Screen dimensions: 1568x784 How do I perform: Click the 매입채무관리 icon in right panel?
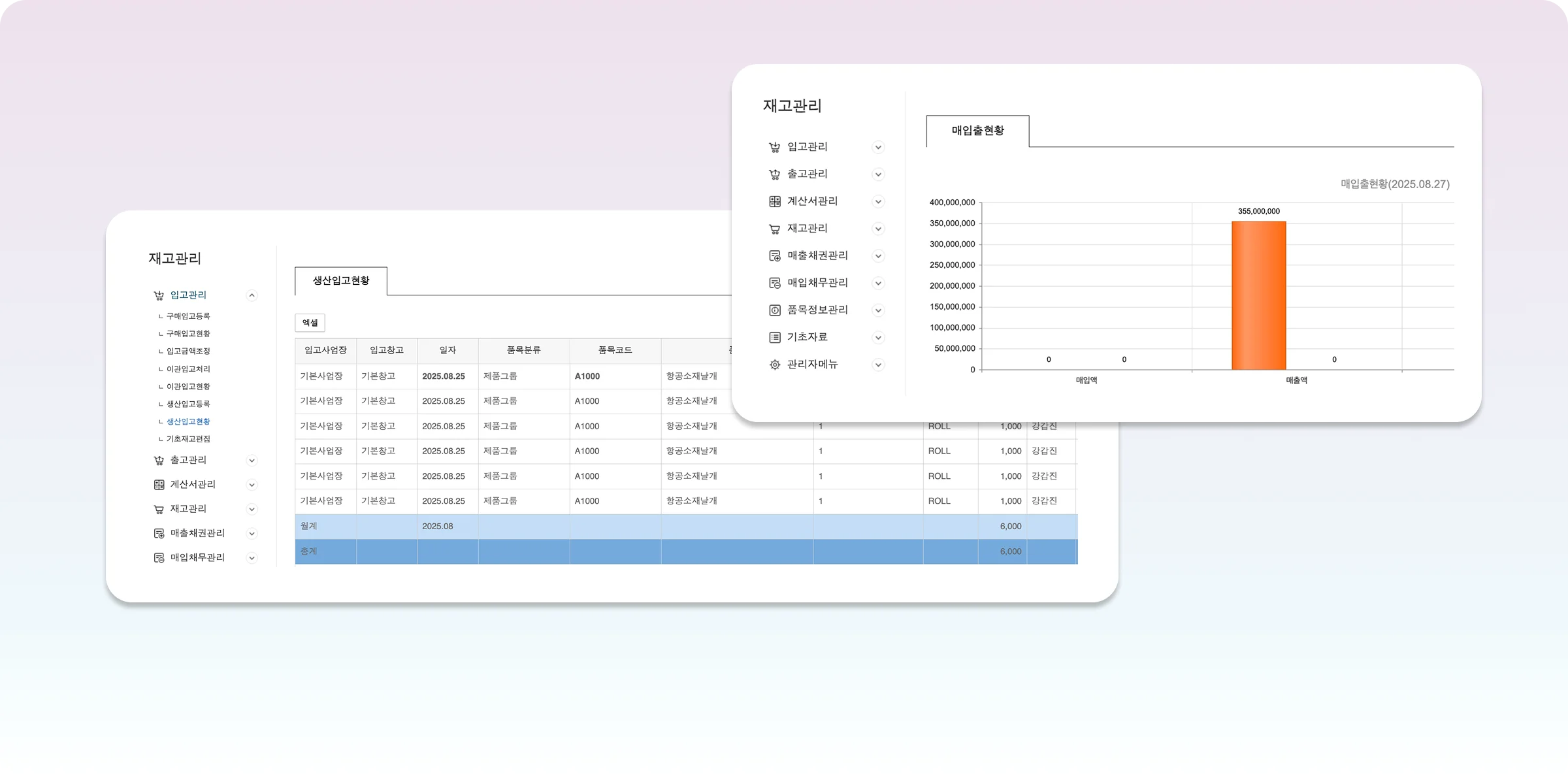pyautogui.click(x=775, y=283)
